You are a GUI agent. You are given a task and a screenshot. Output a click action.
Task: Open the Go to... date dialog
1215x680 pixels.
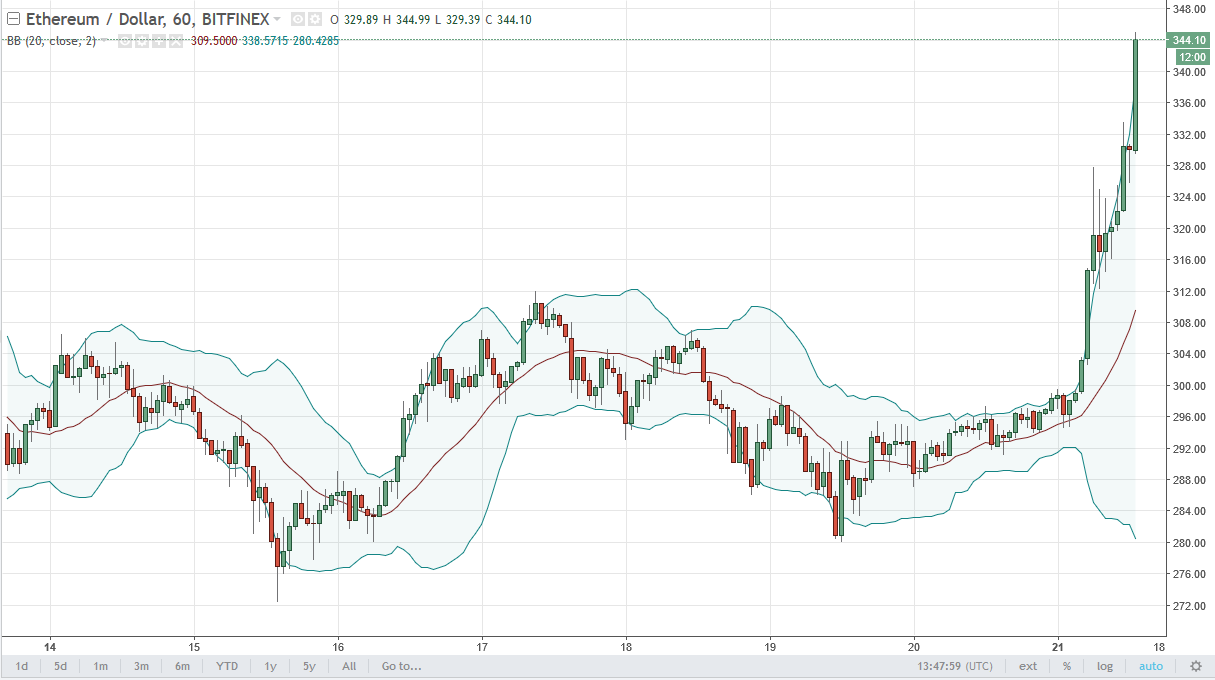[x=402, y=666]
